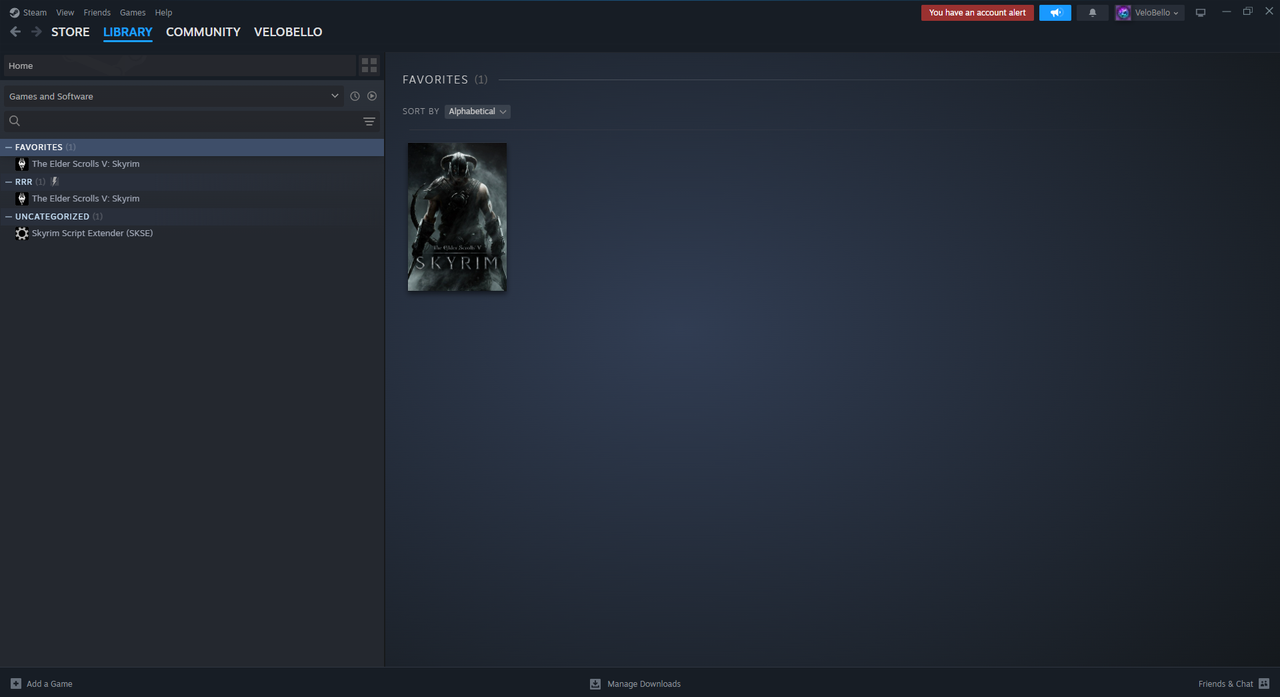Screen dimensions: 1280x697
Task: Toggle sort by recent activity clock icon
Action: tap(355, 96)
